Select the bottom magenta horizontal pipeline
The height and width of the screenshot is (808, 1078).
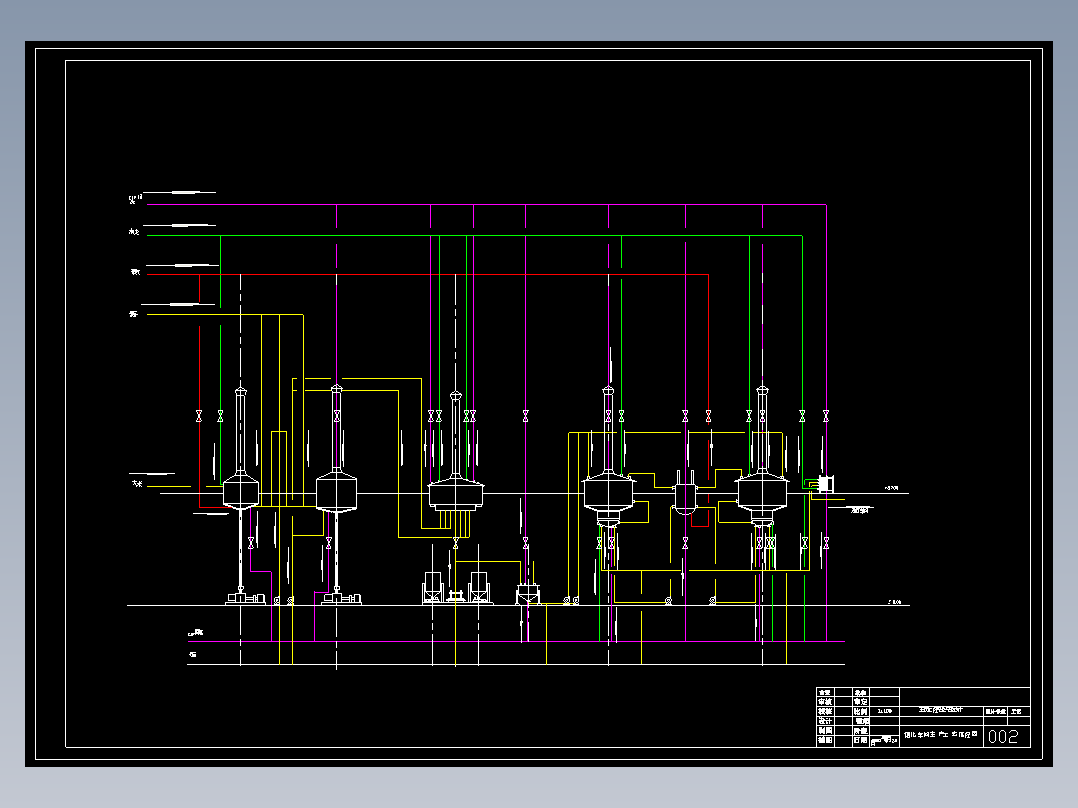[x=516, y=641]
